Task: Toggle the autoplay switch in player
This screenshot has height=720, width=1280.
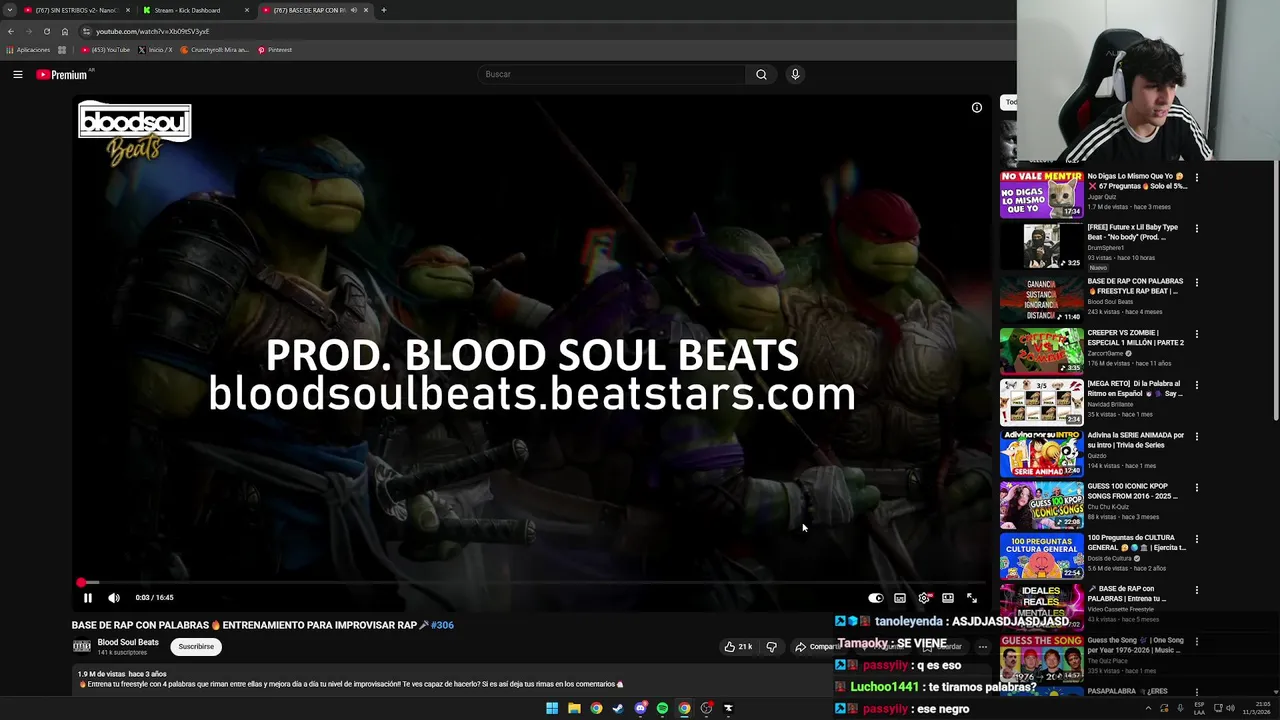Action: pos(875,598)
